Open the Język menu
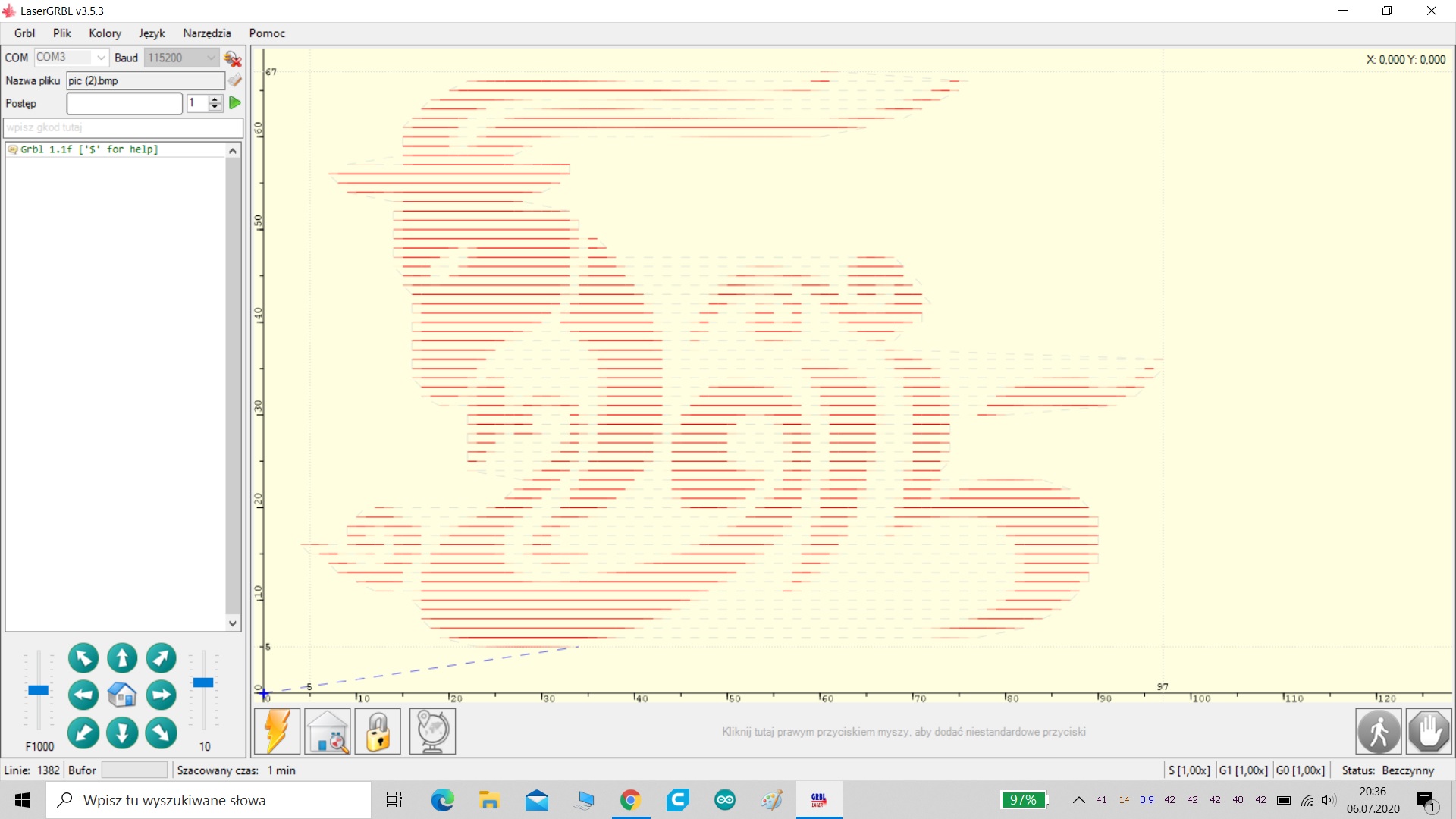The image size is (1456, 819). pyautogui.click(x=152, y=33)
